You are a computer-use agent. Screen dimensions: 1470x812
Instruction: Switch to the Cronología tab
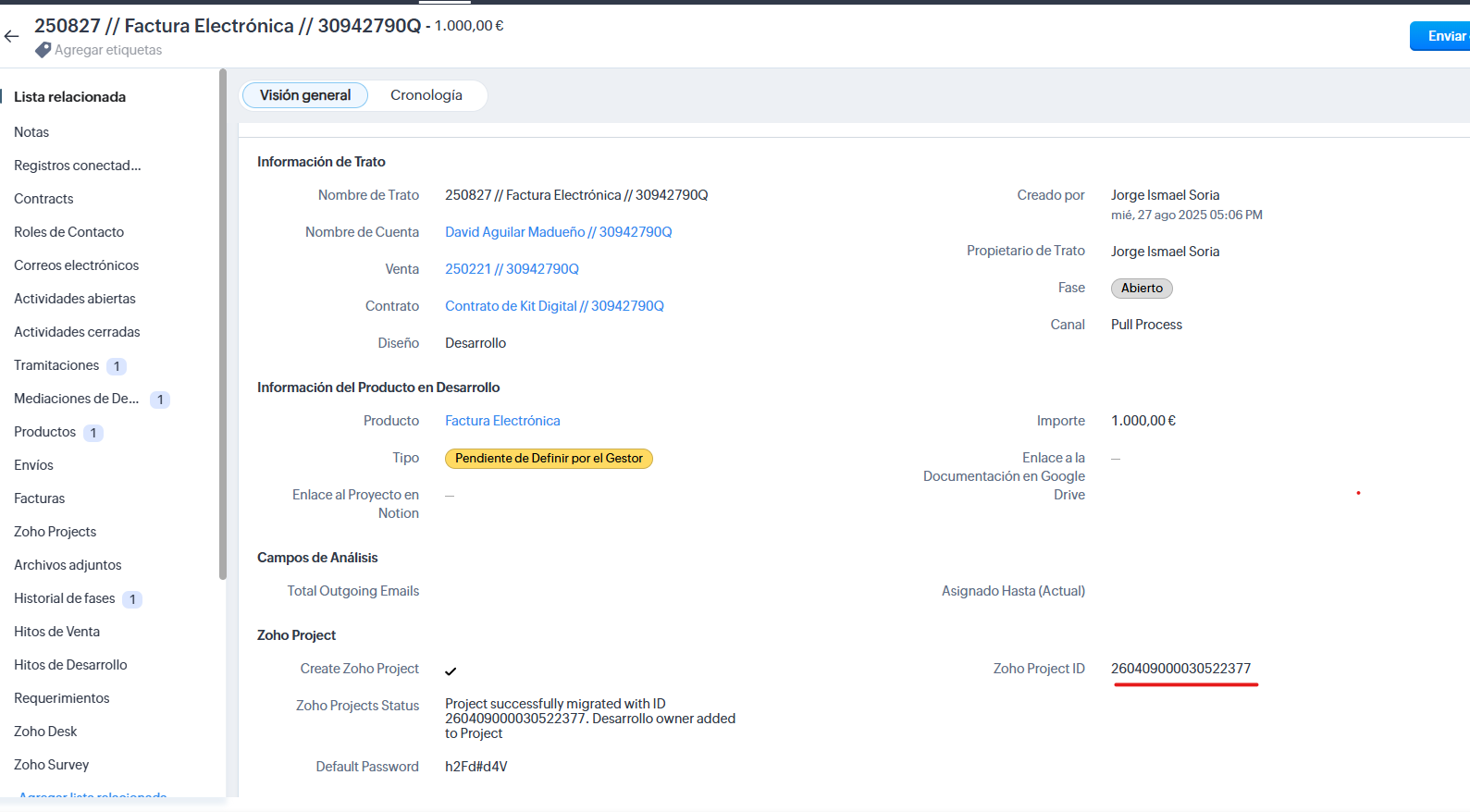(x=426, y=95)
